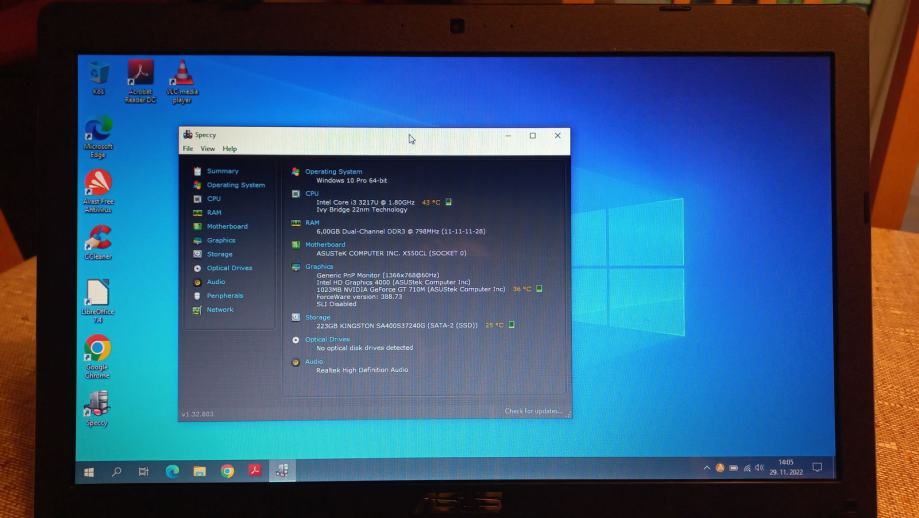This screenshot has height=518, width=919.
Task: Click the Audio heading link in summary
Action: (x=314, y=362)
